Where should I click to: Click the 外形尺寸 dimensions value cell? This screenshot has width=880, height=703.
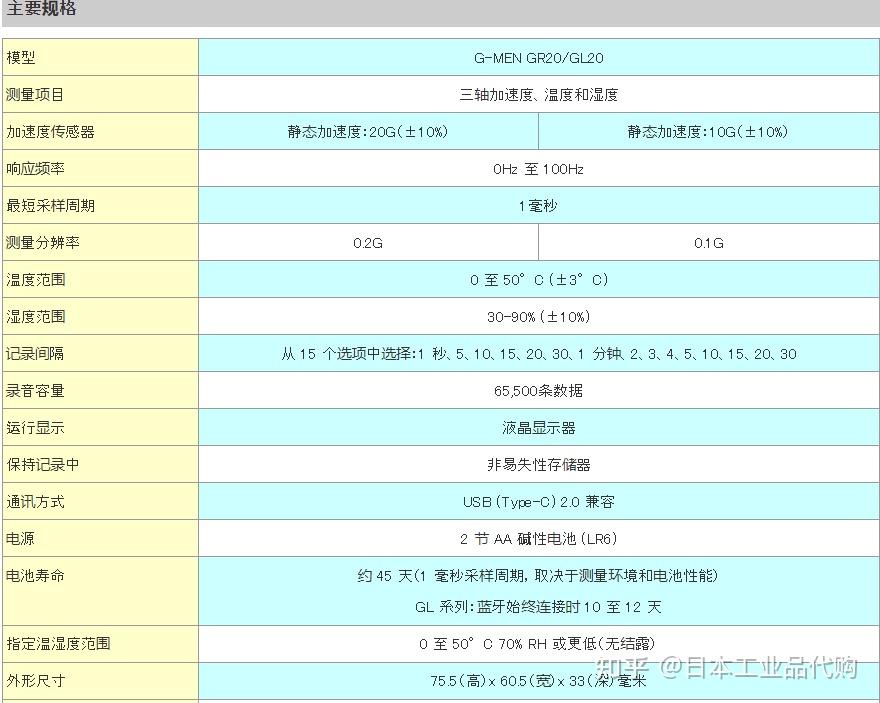click(540, 681)
